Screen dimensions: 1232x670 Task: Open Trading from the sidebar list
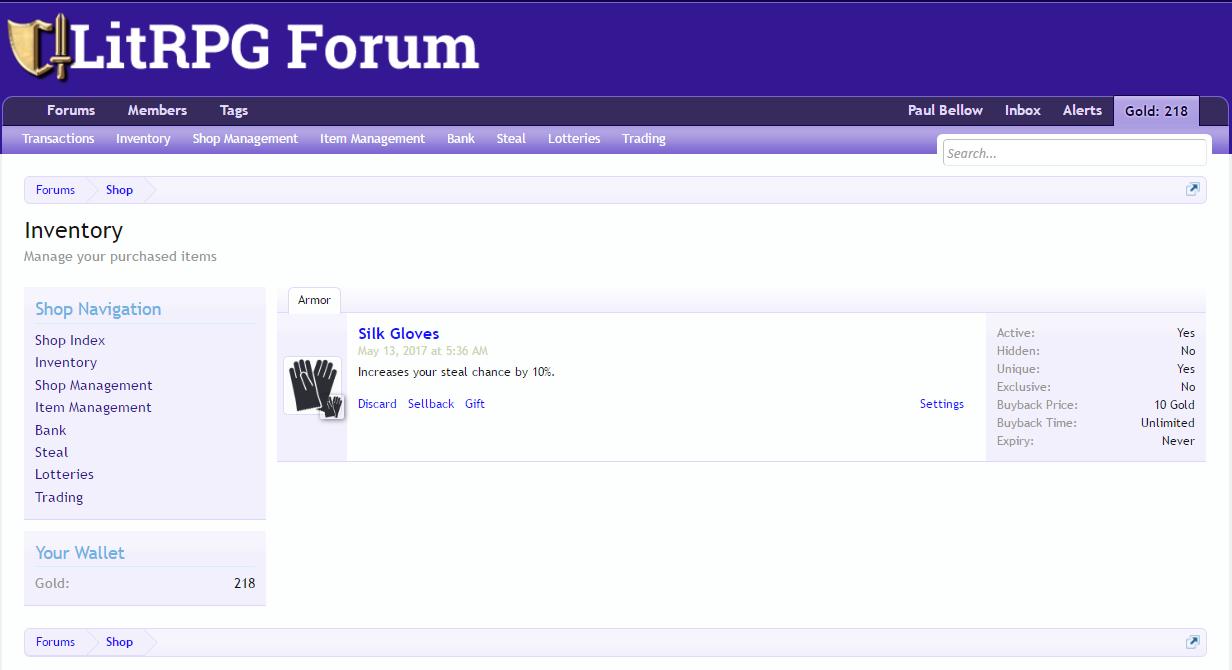(x=59, y=497)
